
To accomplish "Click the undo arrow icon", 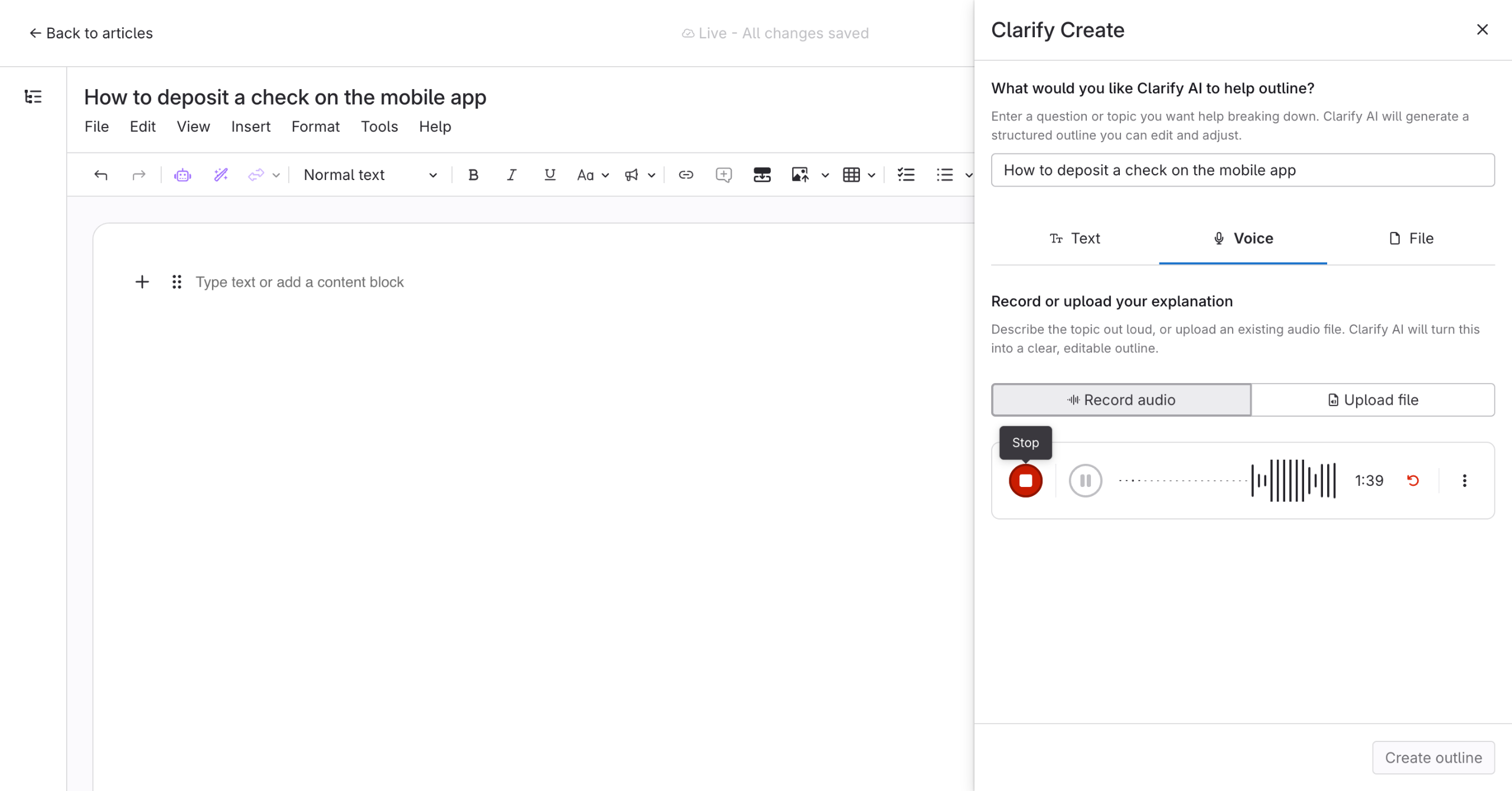I will pos(101,175).
